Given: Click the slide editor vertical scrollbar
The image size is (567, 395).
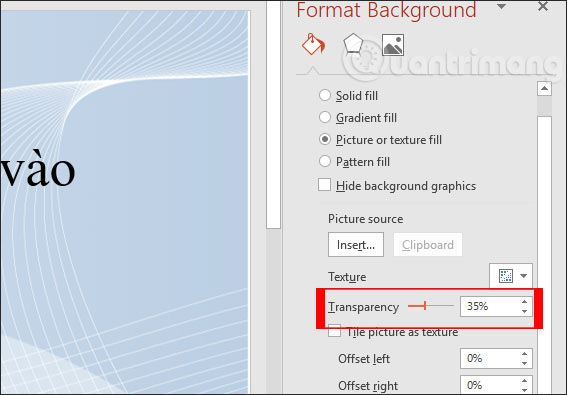Looking at the screenshot, I should (x=273, y=114).
